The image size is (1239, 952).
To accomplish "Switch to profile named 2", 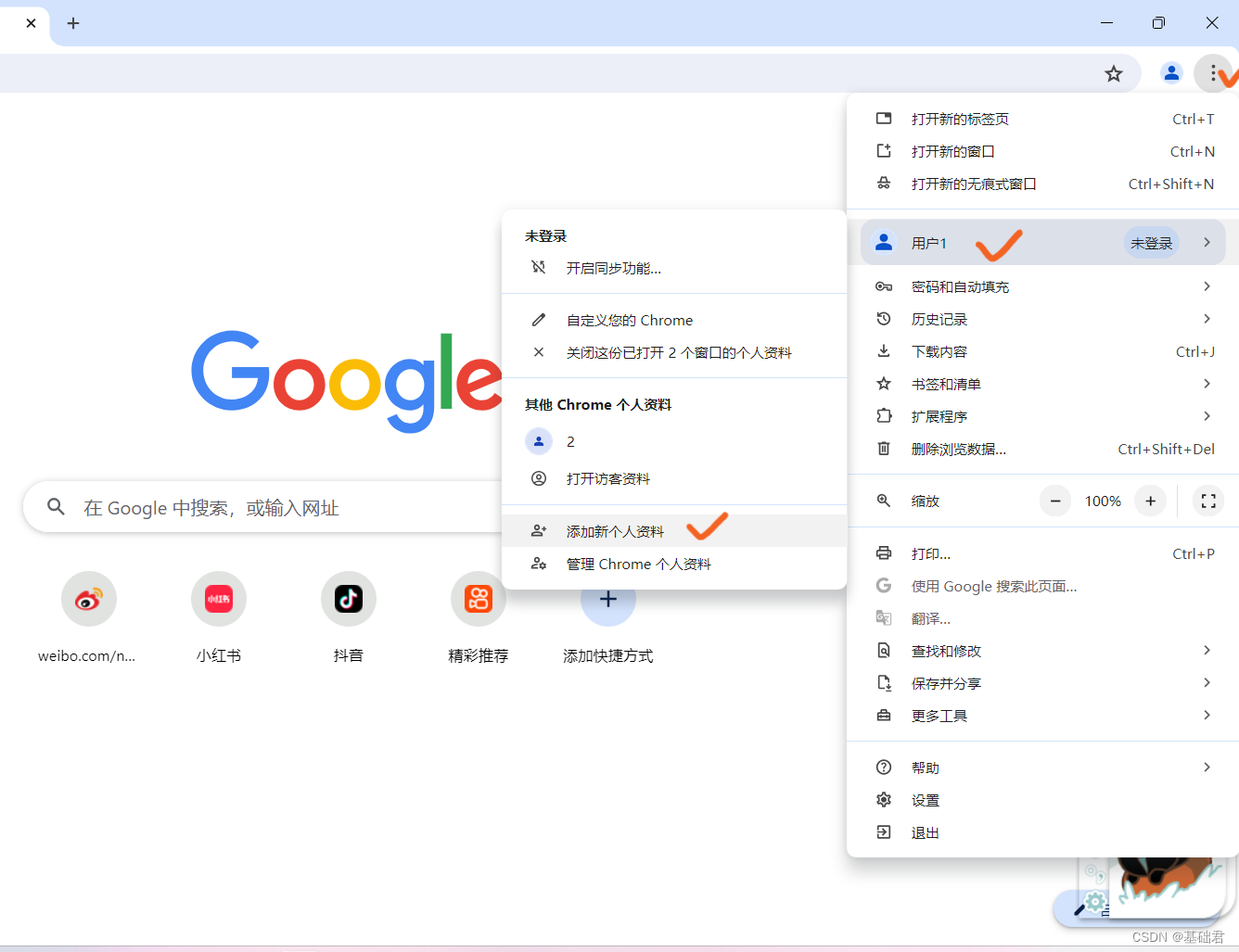I will coord(674,441).
